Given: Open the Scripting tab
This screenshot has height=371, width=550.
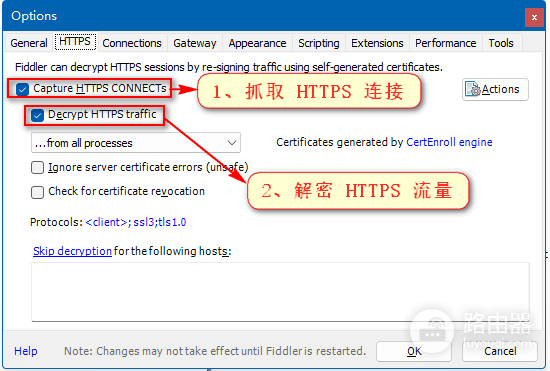Looking at the screenshot, I should [319, 43].
